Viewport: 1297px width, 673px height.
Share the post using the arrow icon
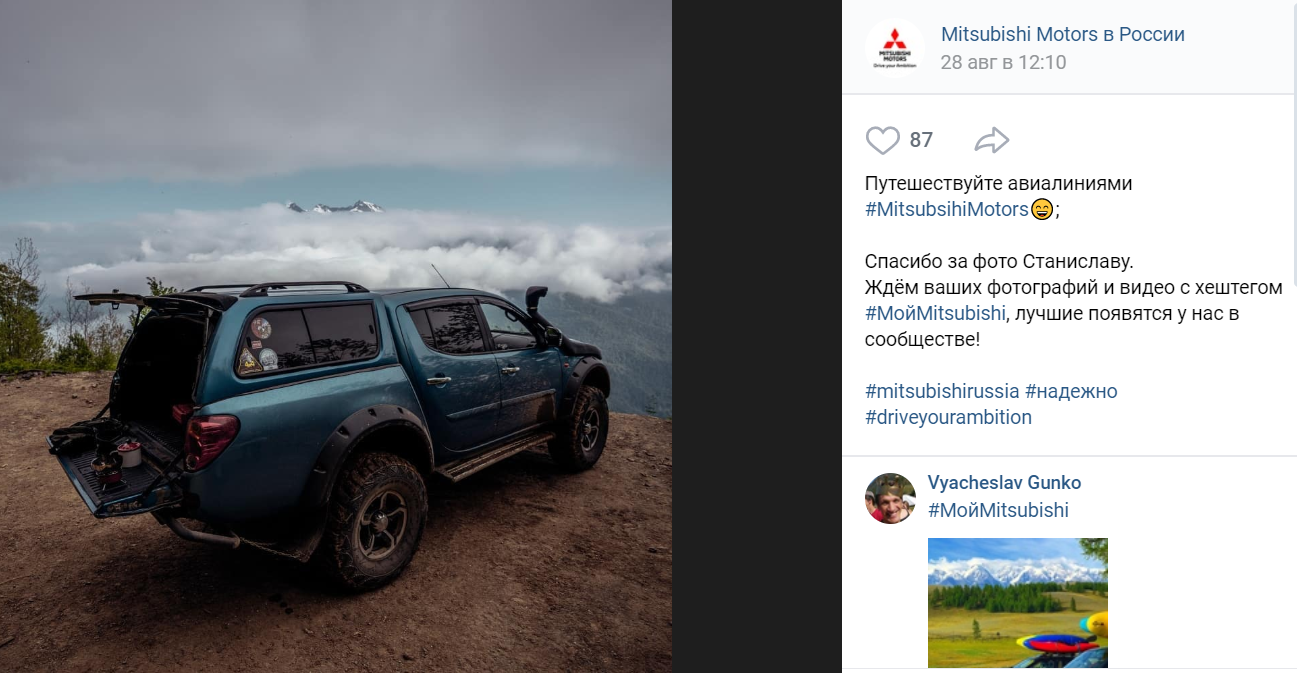coord(992,140)
